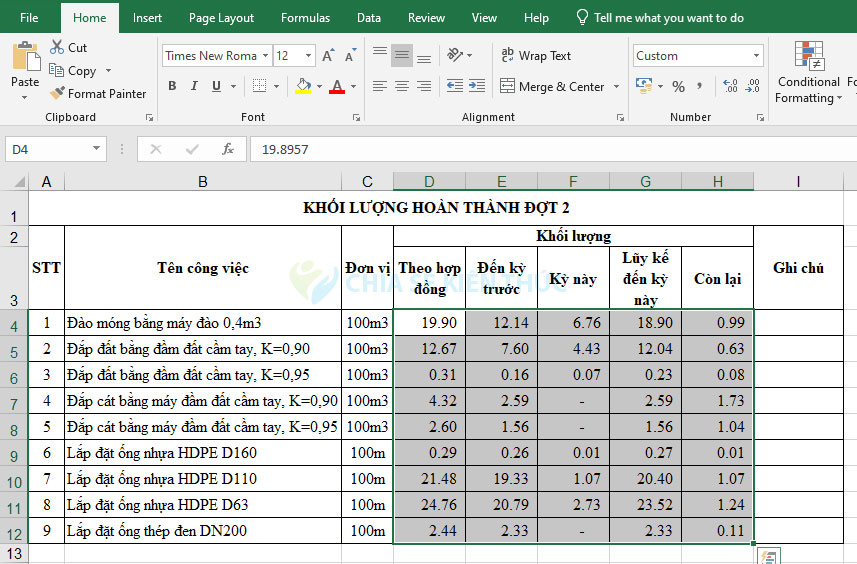Open the Font settings dialog launcher
The width and height of the screenshot is (857, 564).
[356, 118]
